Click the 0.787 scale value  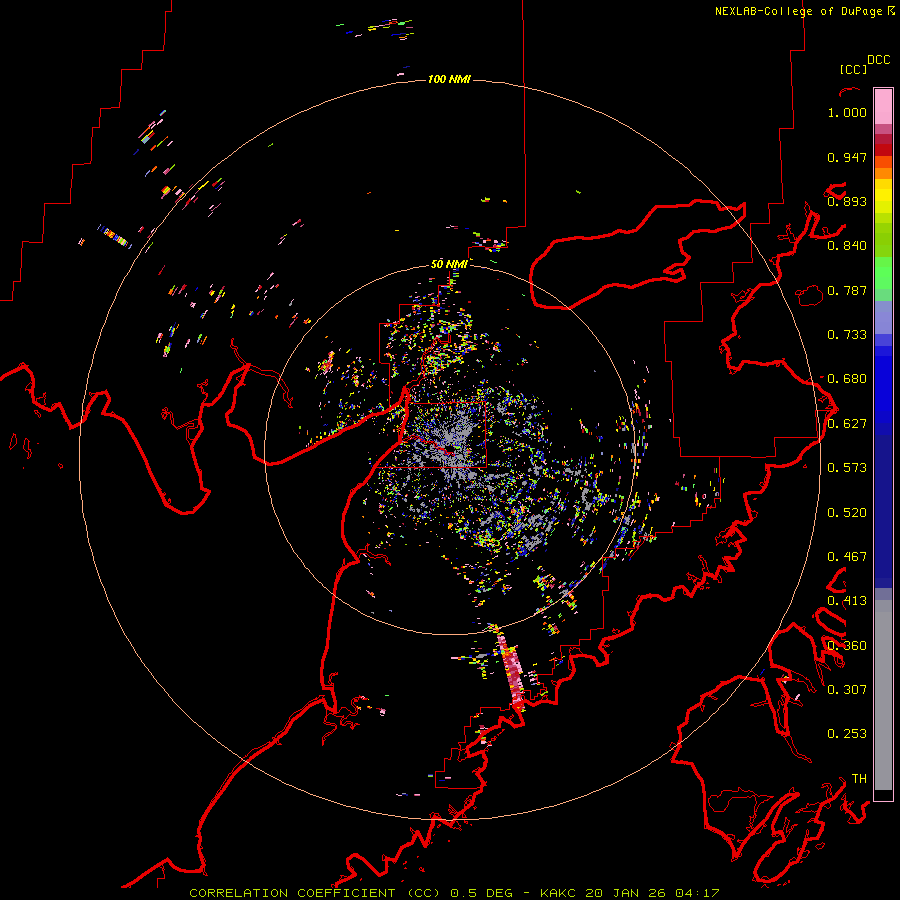pyautogui.click(x=847, y=290)
